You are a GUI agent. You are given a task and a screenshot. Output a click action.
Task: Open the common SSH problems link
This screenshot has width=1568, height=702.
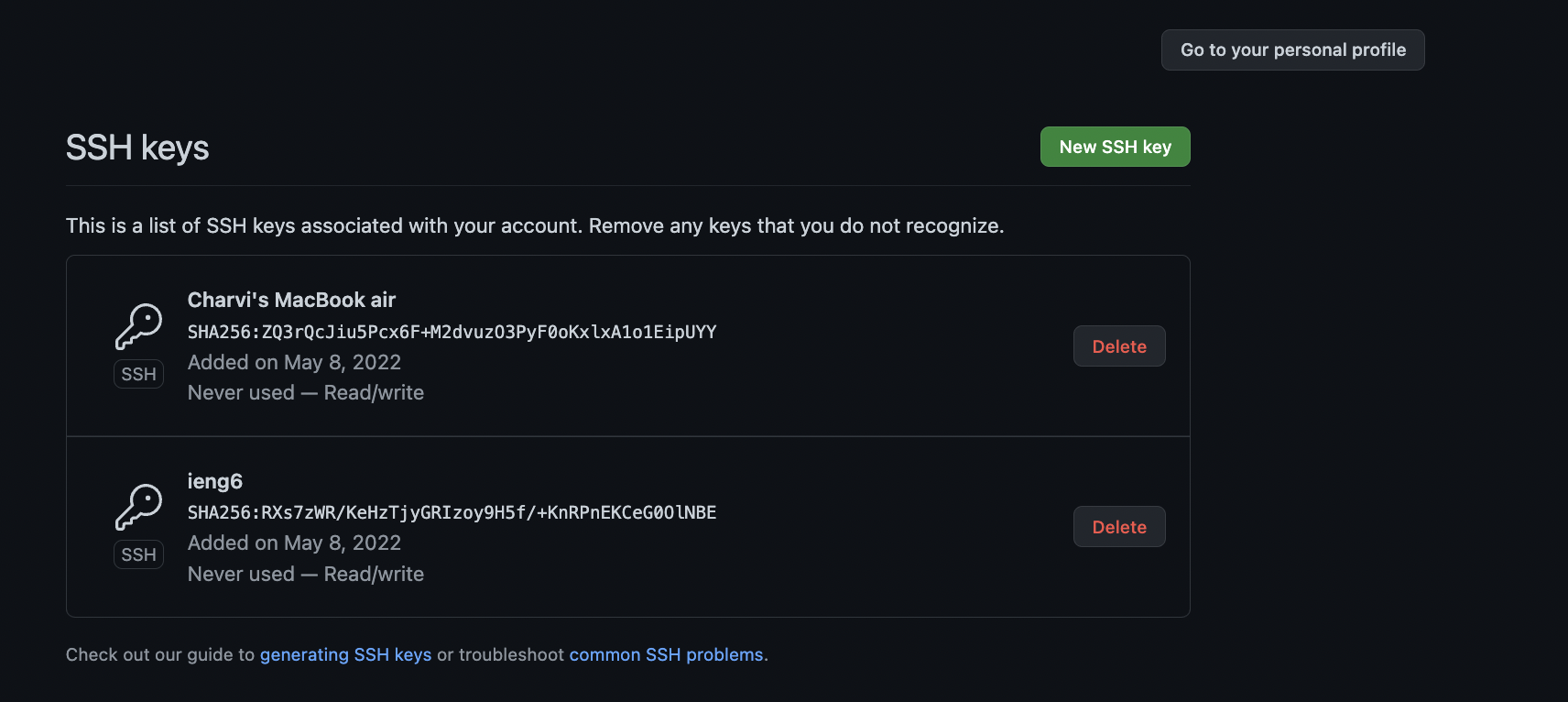pyautogui.click(x=666, y=654)
